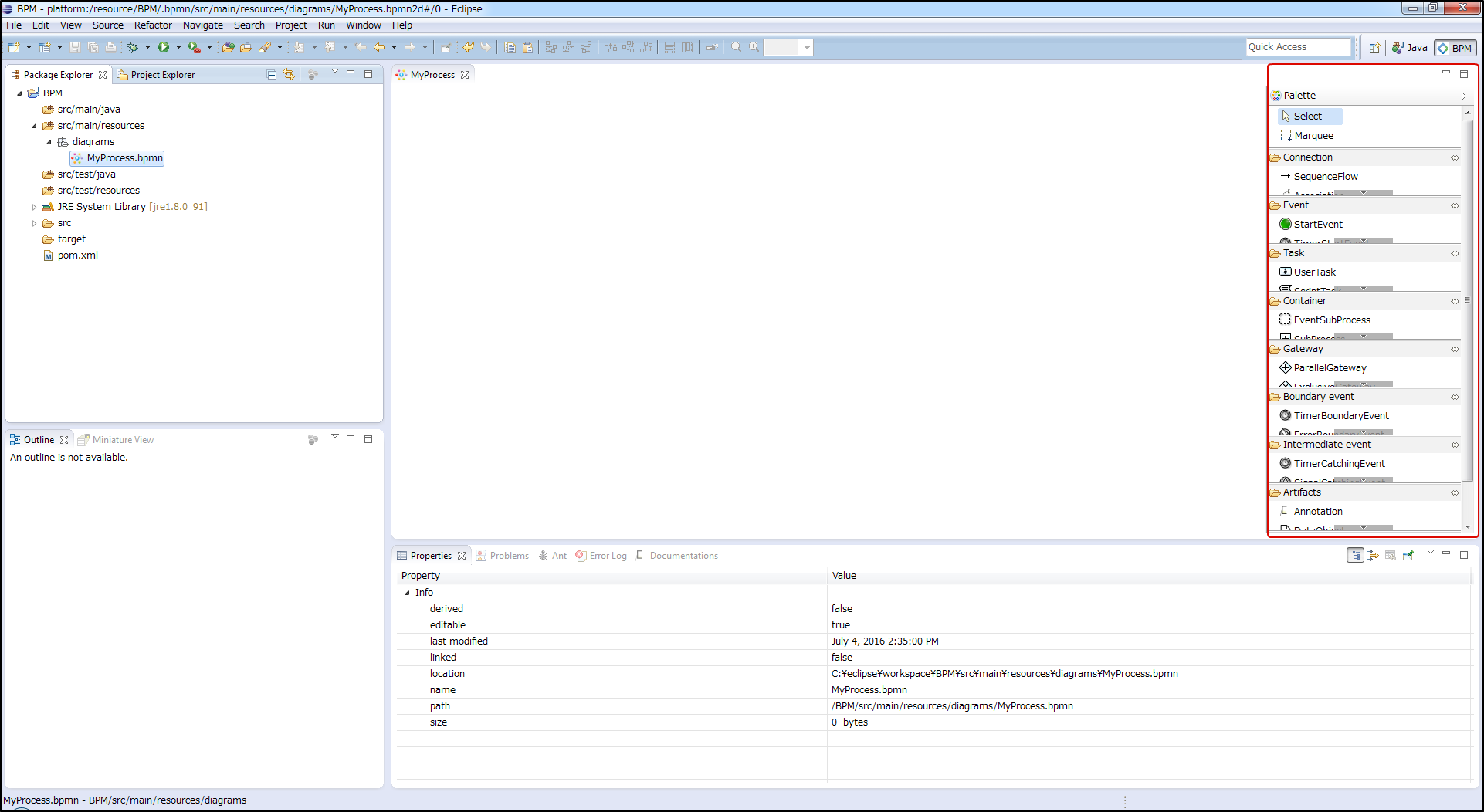Collapse the src/main/resources folder node

[x=34, y=126]
